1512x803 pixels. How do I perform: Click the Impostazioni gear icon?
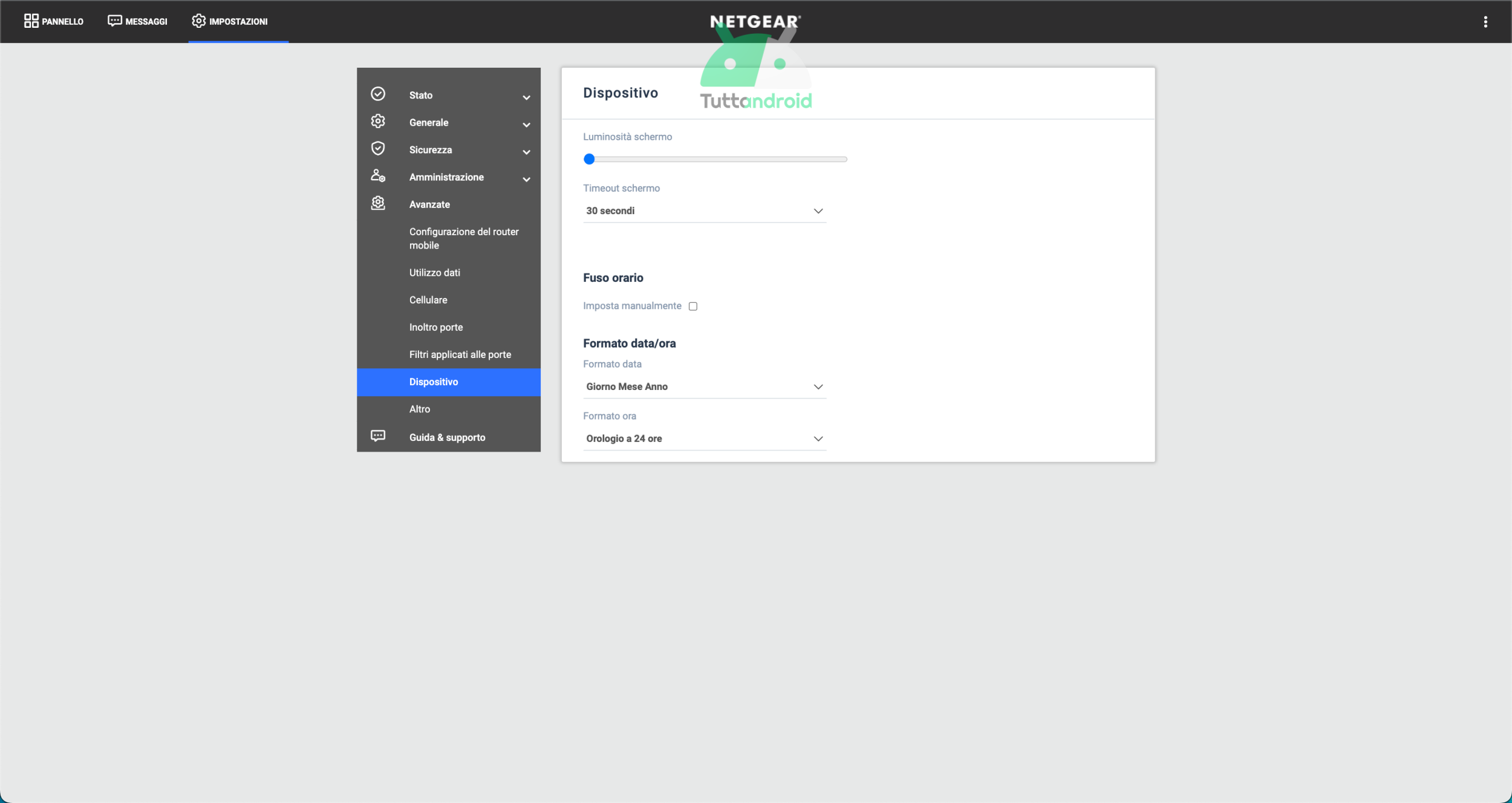point(198,21)
